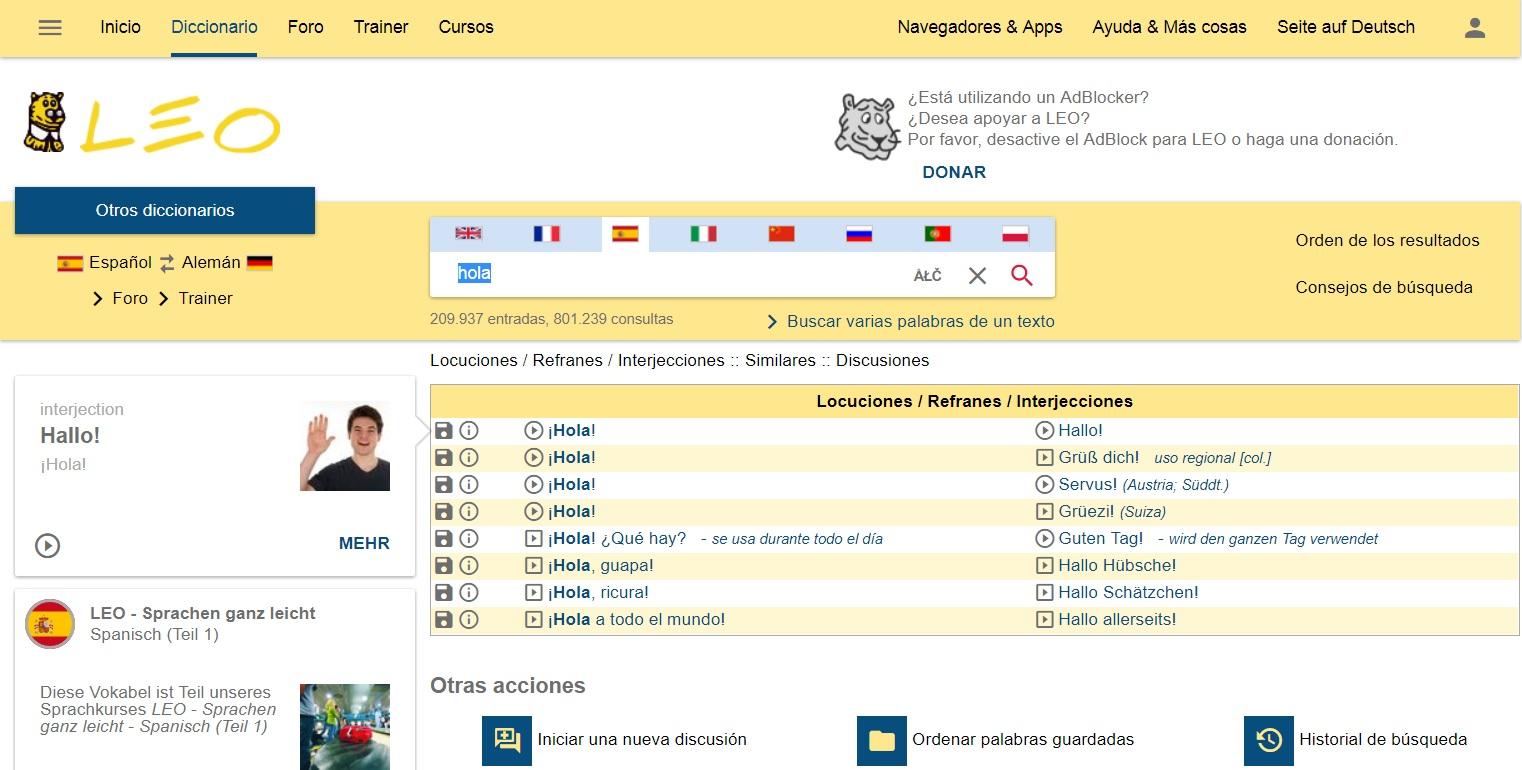Select the Chinese flag dictionary
Screen dimensions: 1522x770
tap(781, 233)
